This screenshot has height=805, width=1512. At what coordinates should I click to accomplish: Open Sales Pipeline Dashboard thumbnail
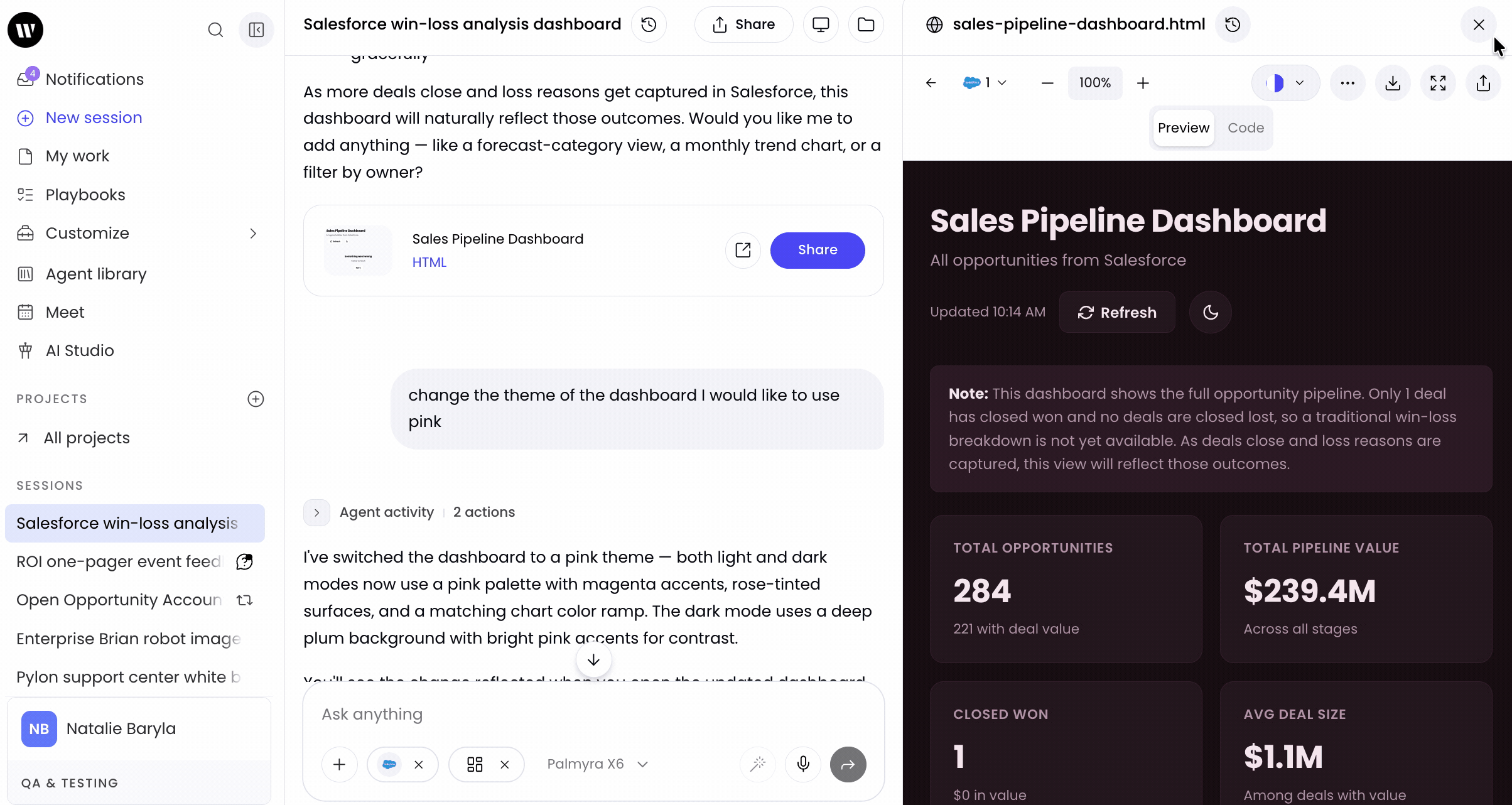tap(359, 250)
